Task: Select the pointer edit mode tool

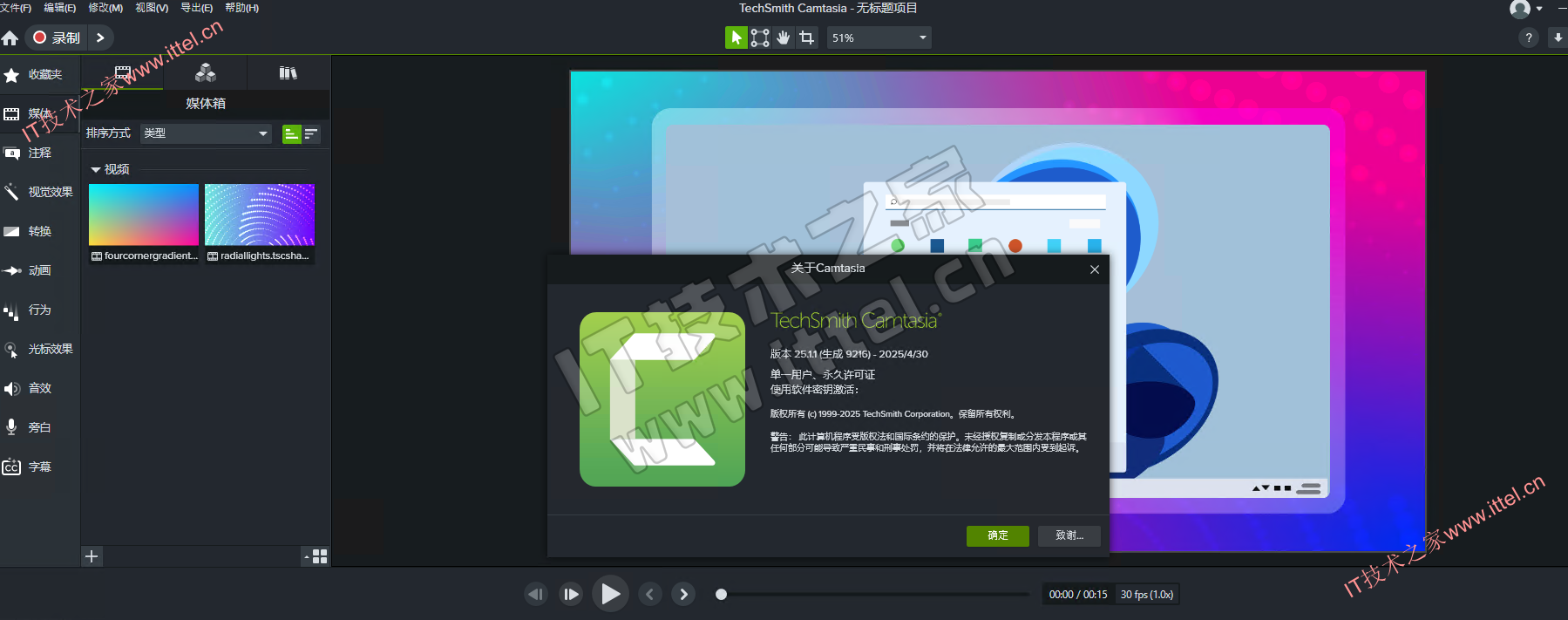Action: coord(736,37)
